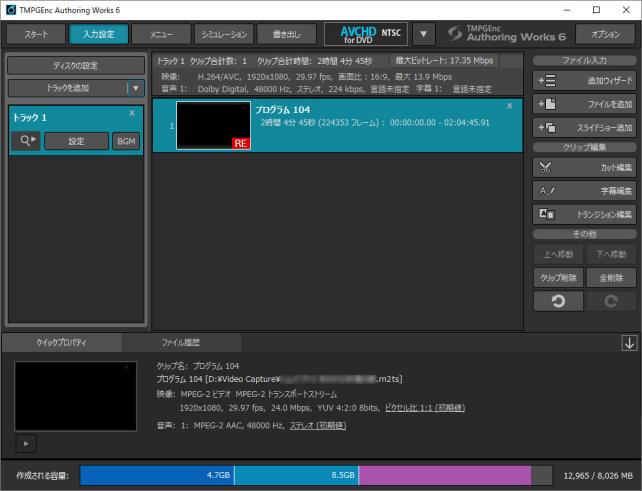This screenshot has width=642, height=491.
Task: Open BGM settings for トラック 1
Action: tap(126, 141)
